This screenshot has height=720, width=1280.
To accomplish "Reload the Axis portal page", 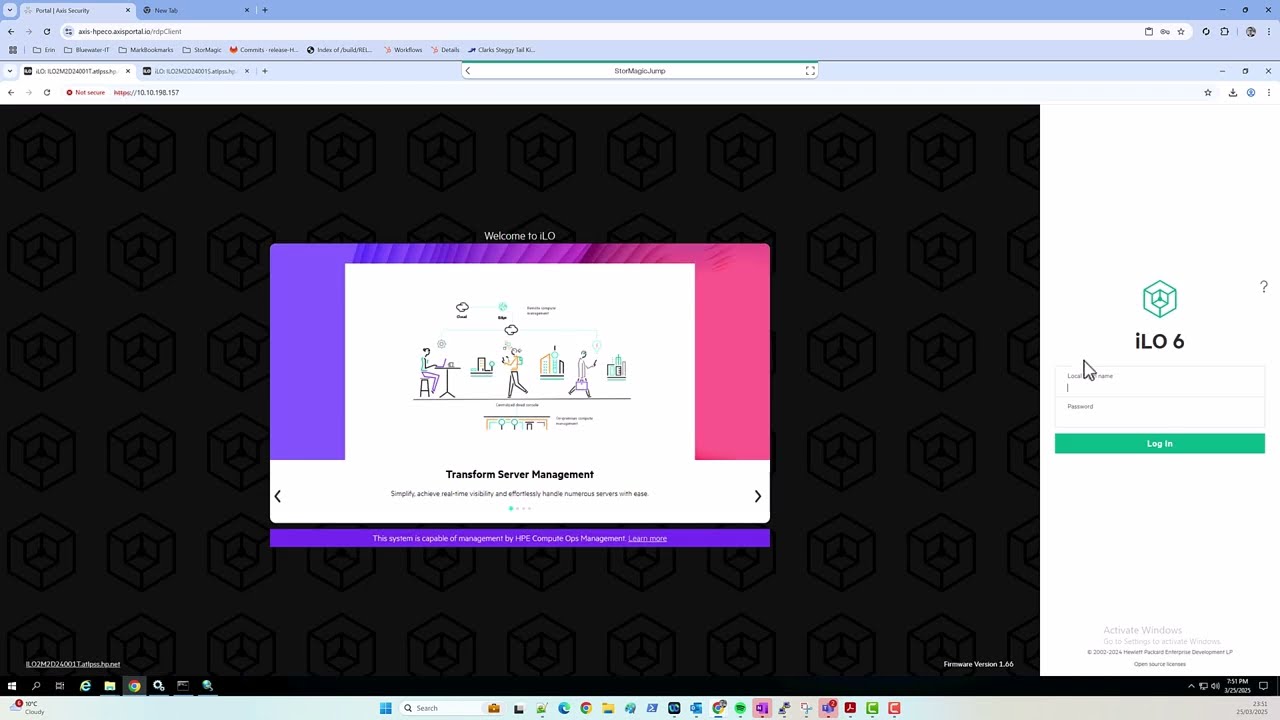I will point(46,31).
